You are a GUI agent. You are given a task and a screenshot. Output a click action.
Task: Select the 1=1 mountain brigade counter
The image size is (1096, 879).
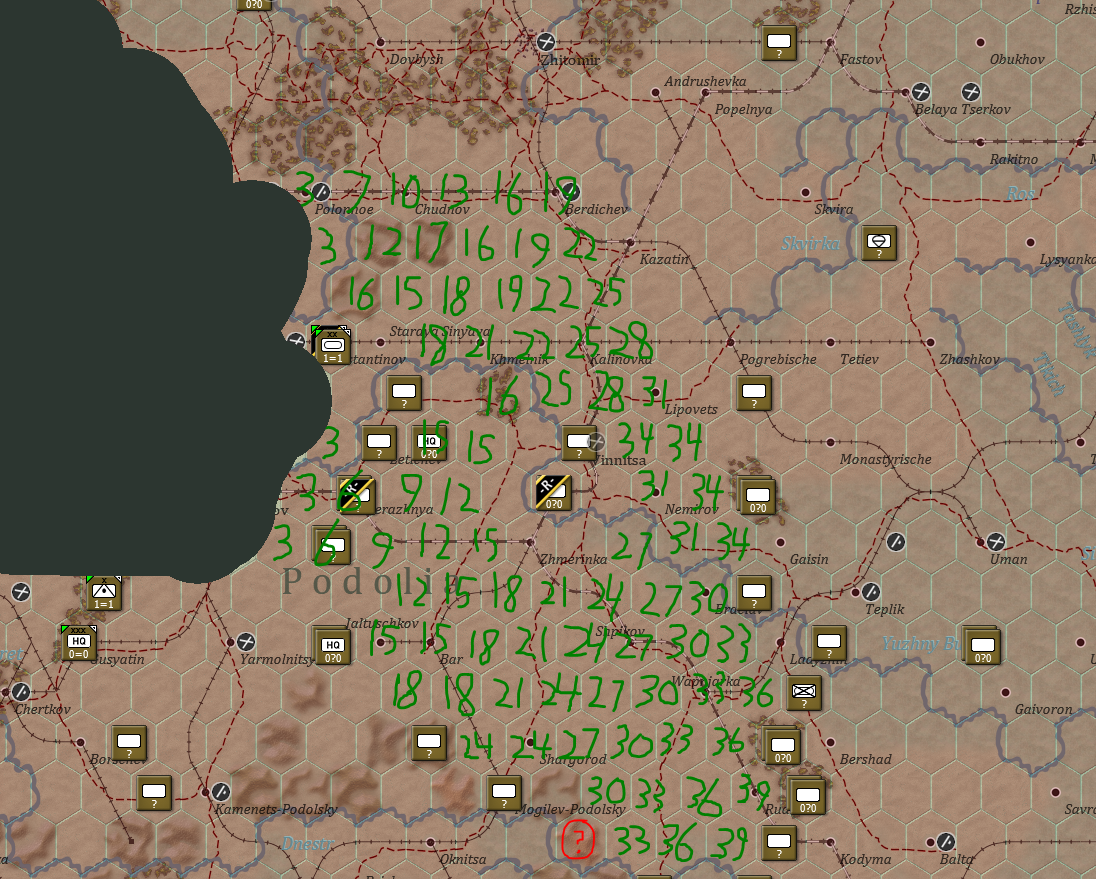[103, 593]
